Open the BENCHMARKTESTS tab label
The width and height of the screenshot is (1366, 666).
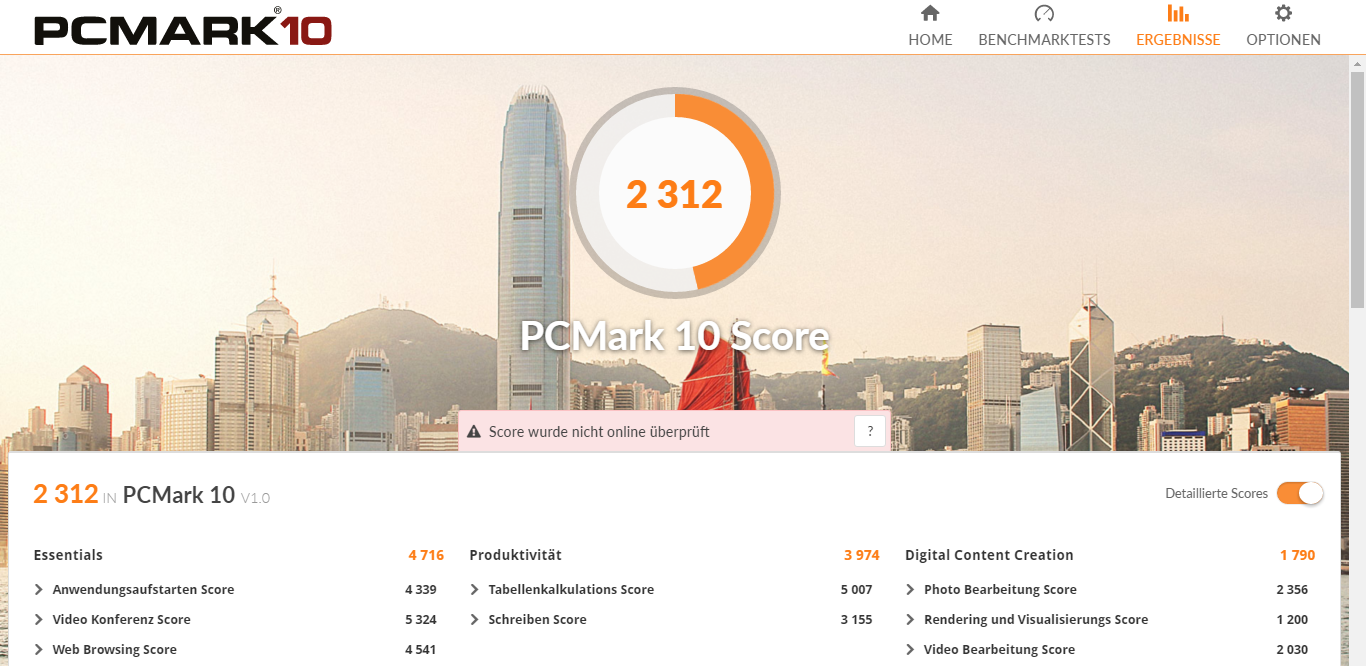[x=1044, y=40]
